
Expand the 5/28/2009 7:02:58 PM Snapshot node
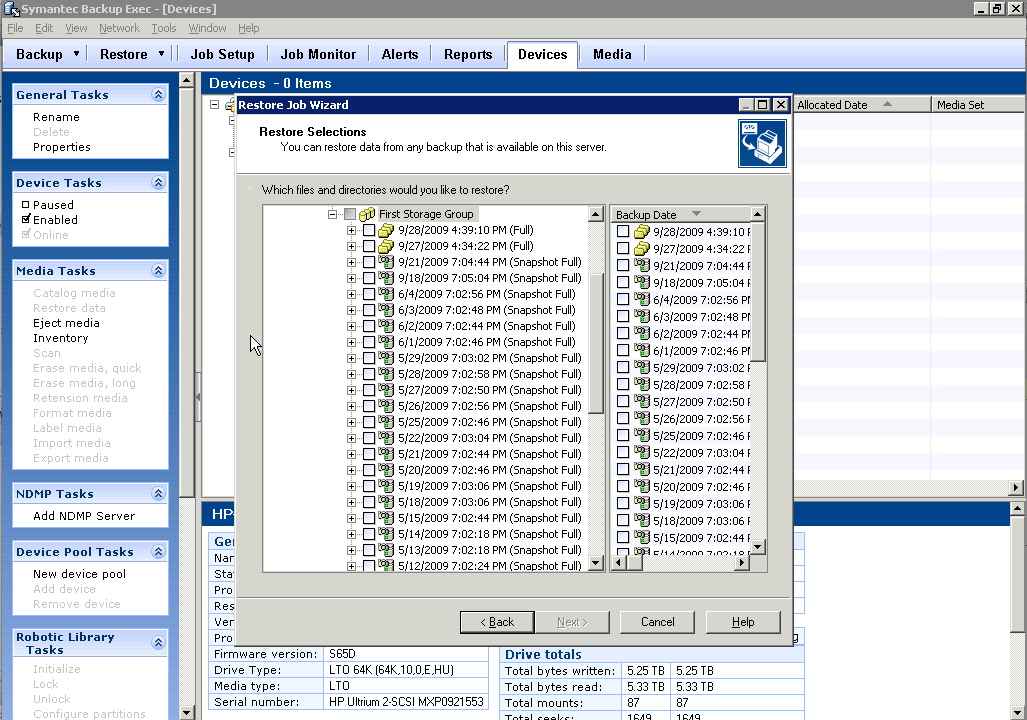coord(352,374)
